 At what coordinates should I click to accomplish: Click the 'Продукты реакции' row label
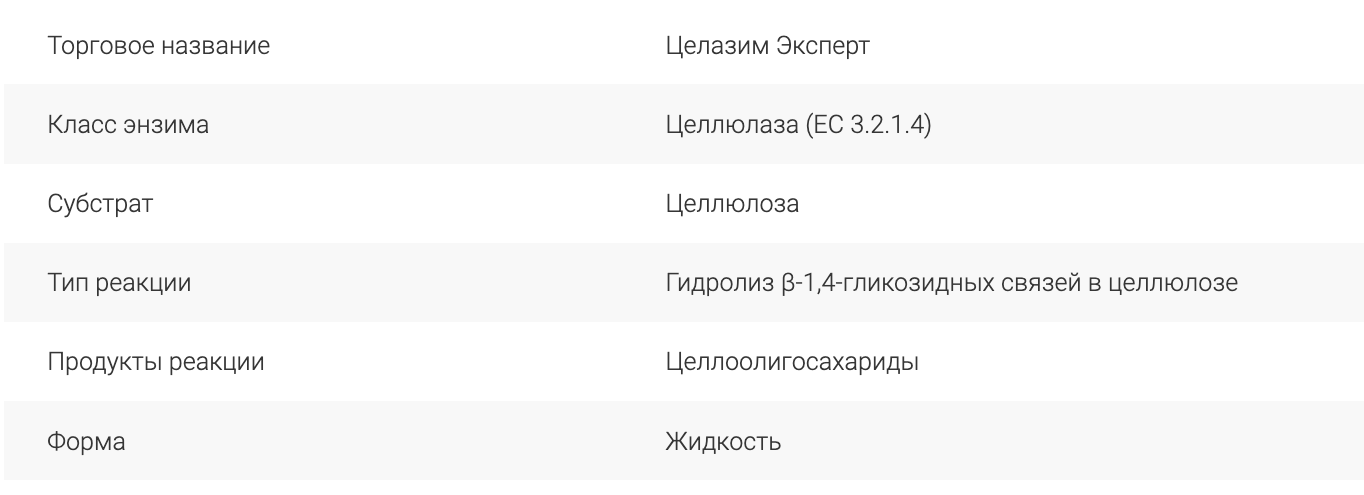[156, 362]
